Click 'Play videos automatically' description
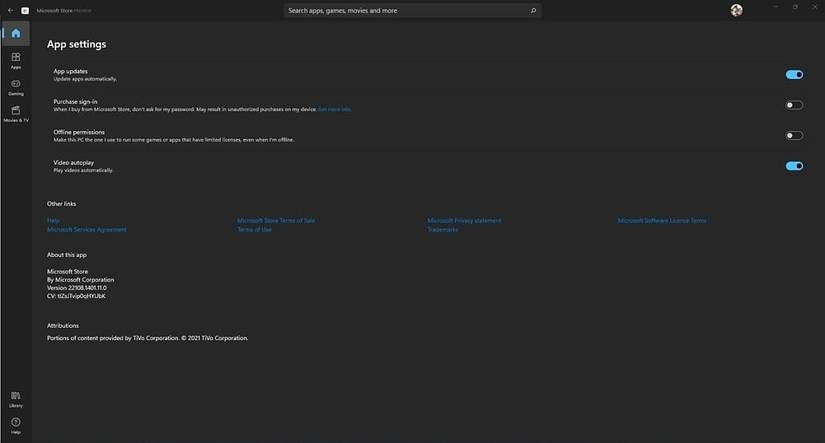The width and height of the screenshot is (825, 443). pyautogui.click(x=83, y=170)
